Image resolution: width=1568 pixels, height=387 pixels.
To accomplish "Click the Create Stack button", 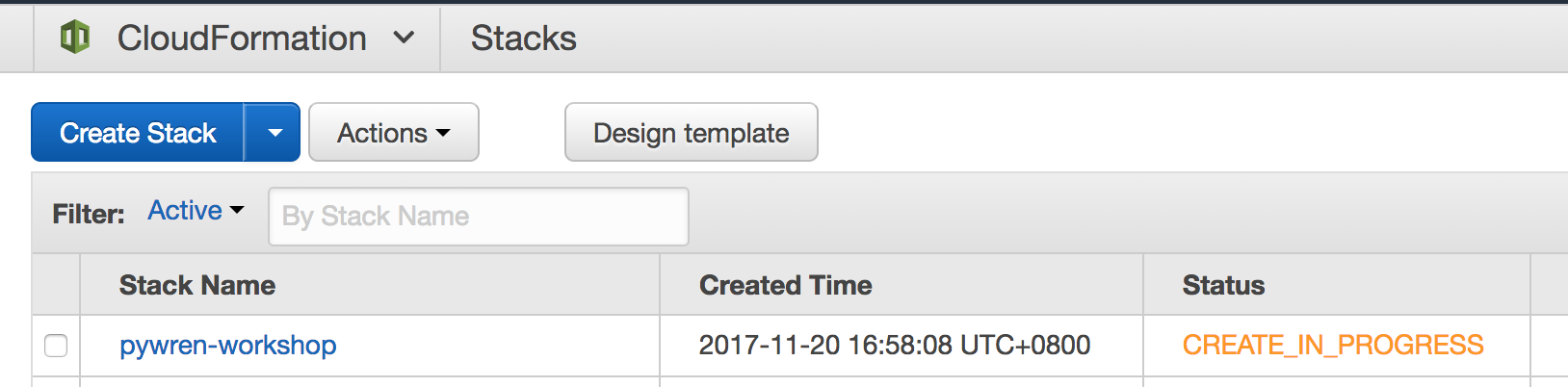I will 138,133.
